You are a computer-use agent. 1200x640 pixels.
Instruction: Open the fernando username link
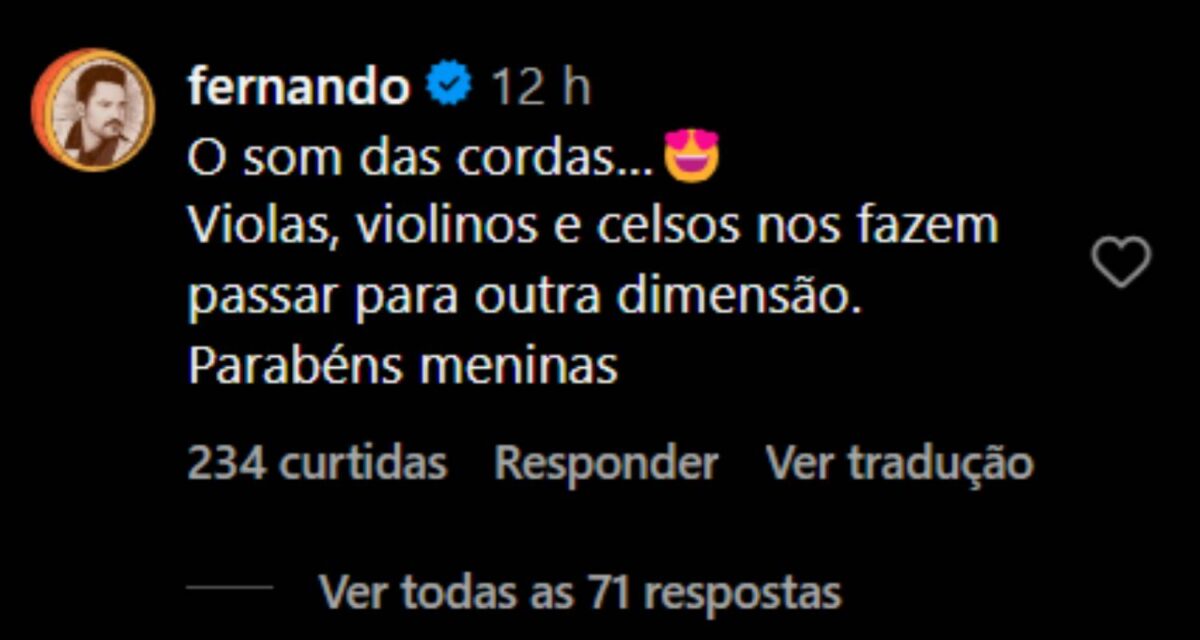[299, 88]
